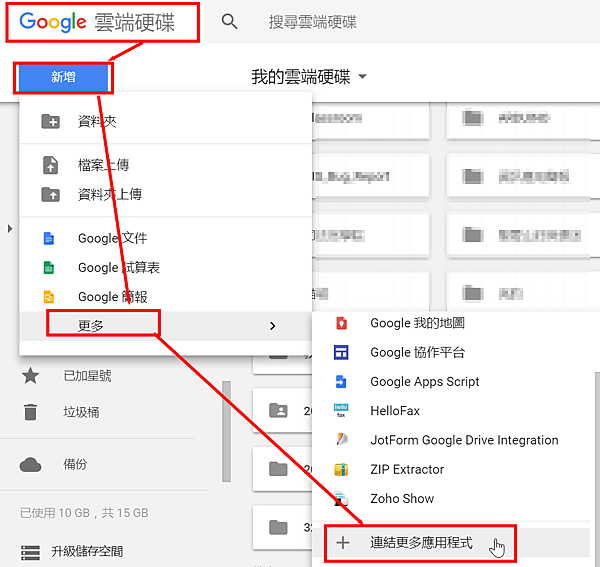Click the Google Apps Script icon
The height and width of the screenshot is (567, 600).
pyautogui.click(x=341, y=382)
